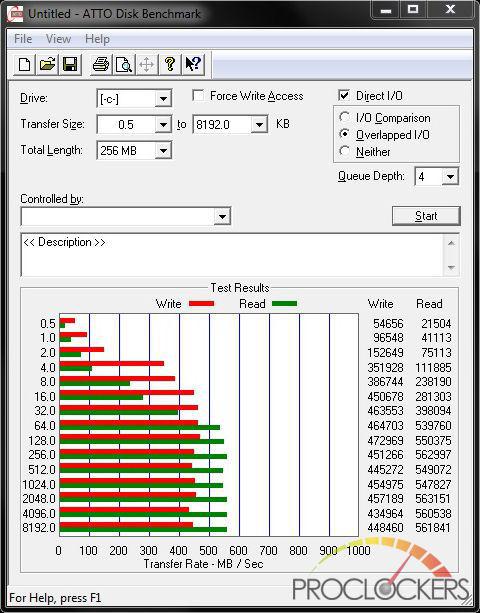The width and height of the screenshot is (480, 613).
Task: Open the Queue Depth dropdown
Action: point(450,177)
